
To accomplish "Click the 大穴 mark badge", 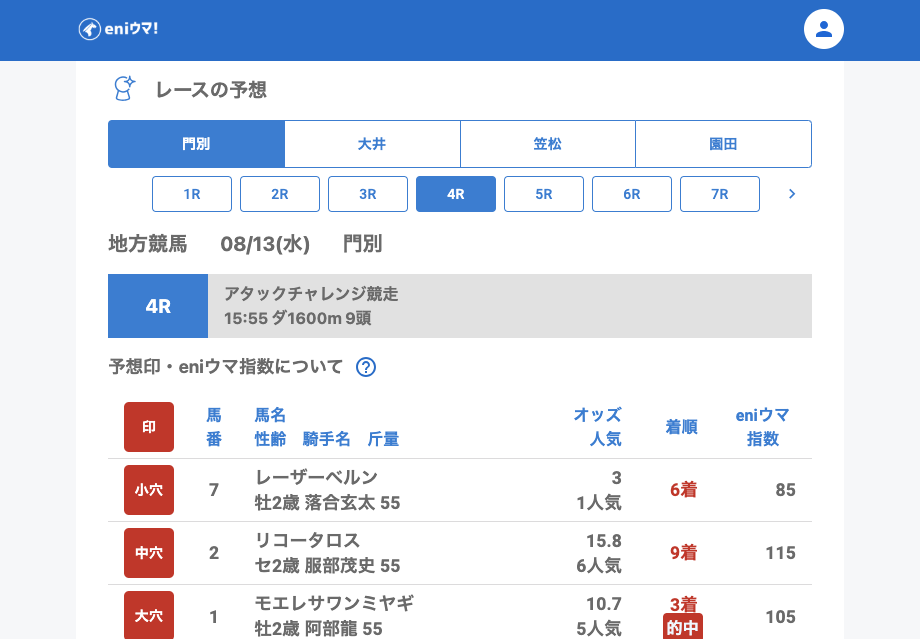I will click(x=149, y=615).
